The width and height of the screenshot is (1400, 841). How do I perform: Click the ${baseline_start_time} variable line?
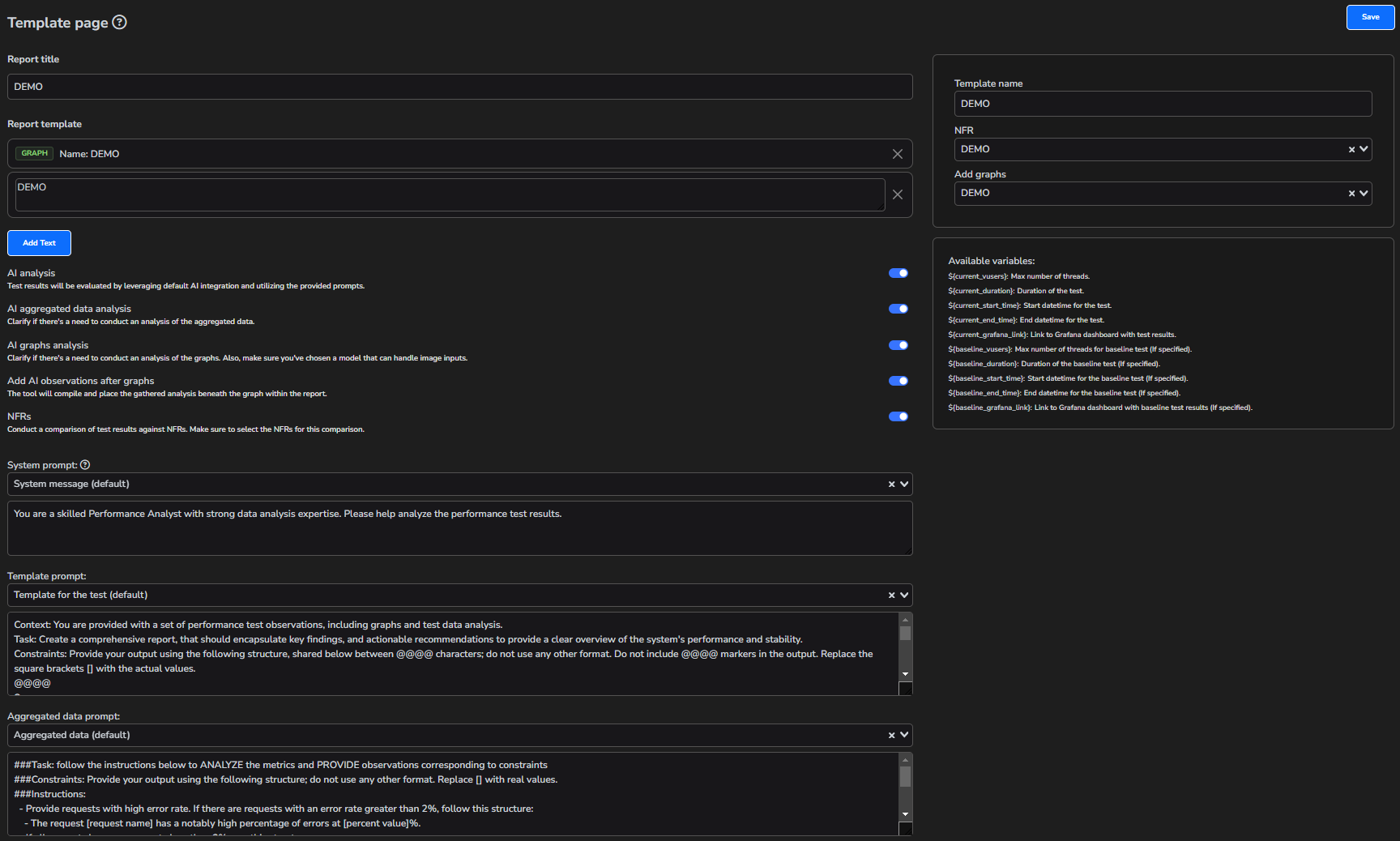point(1068,378)
